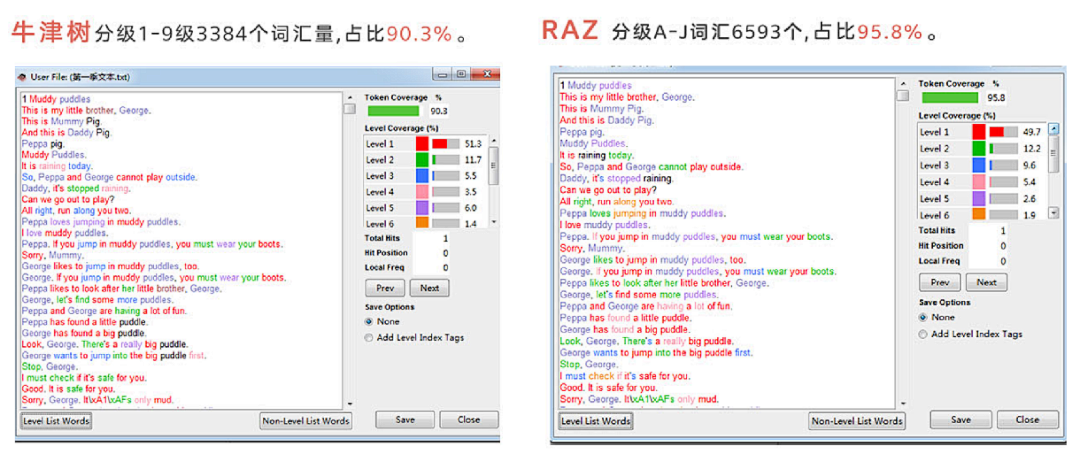Image resolution: width=1080 pixels, height=454 pixels.
Task: Click Level 3 blue swatch in right window
Action: (979, 165)
